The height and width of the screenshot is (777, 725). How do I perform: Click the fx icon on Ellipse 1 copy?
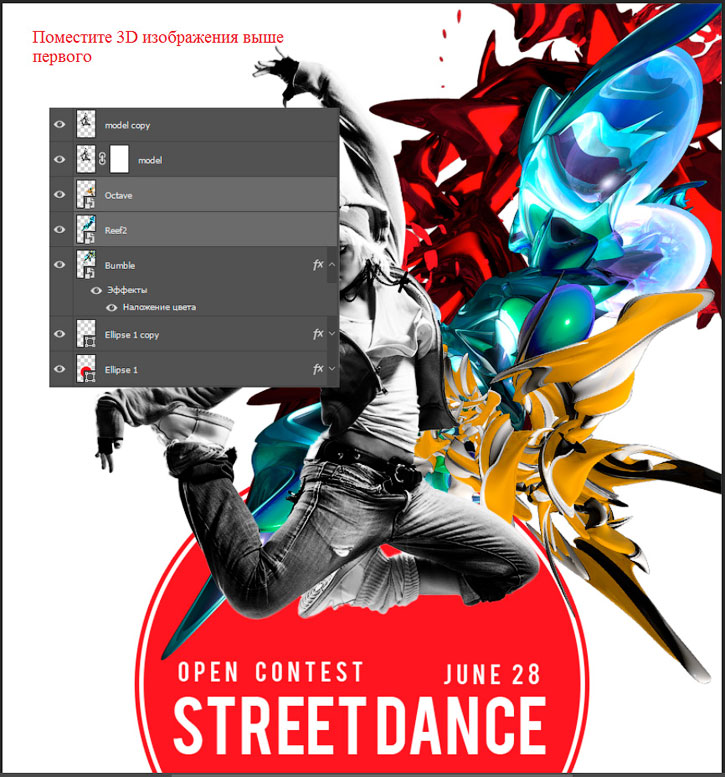318,334
